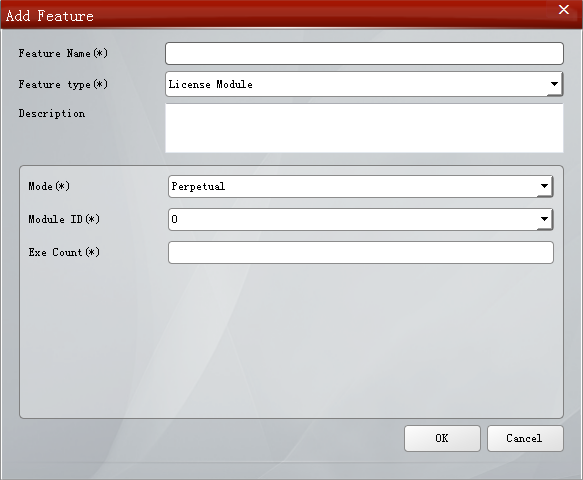Expand the Module ID dropdown
Image resolution: width=583 pixels, height=480 pixels.
(x=361, y=219)
